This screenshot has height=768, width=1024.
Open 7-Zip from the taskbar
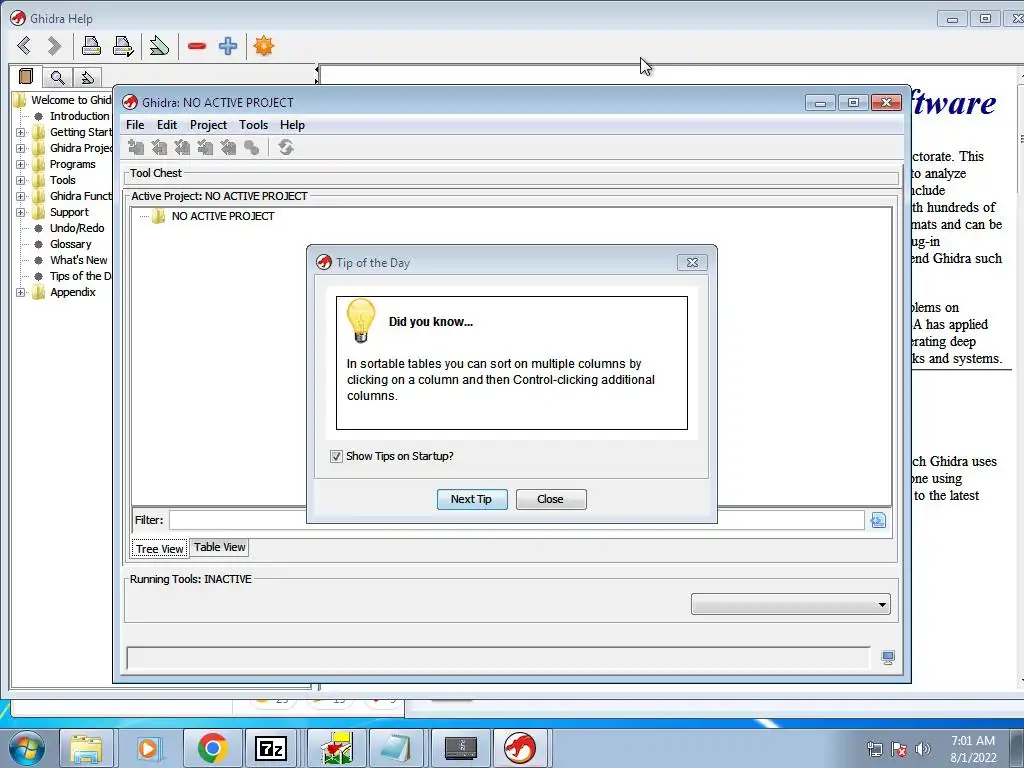coord(271,748)
